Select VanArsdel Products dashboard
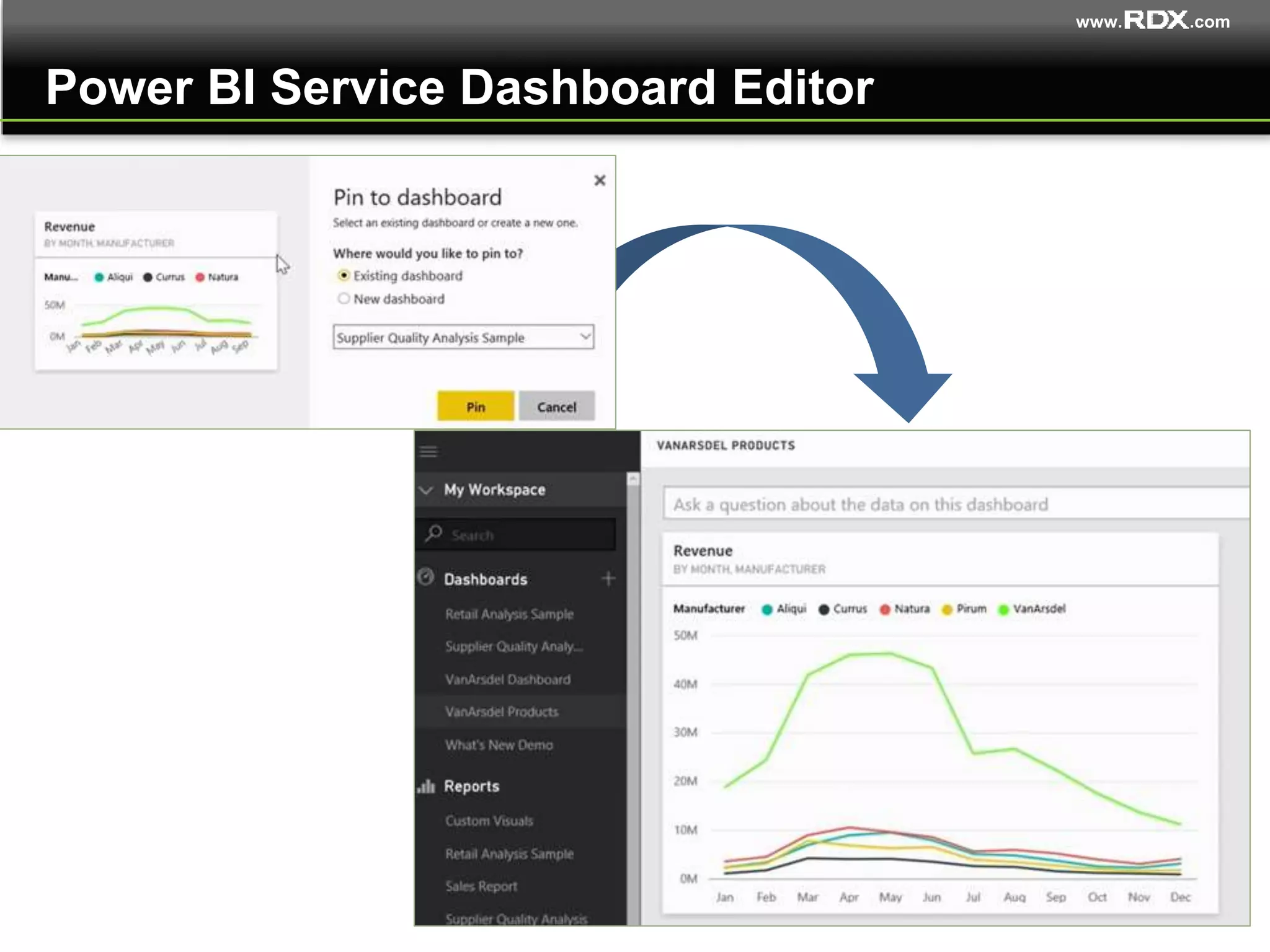Screen dimensions: 1270x952 (502, 712)
